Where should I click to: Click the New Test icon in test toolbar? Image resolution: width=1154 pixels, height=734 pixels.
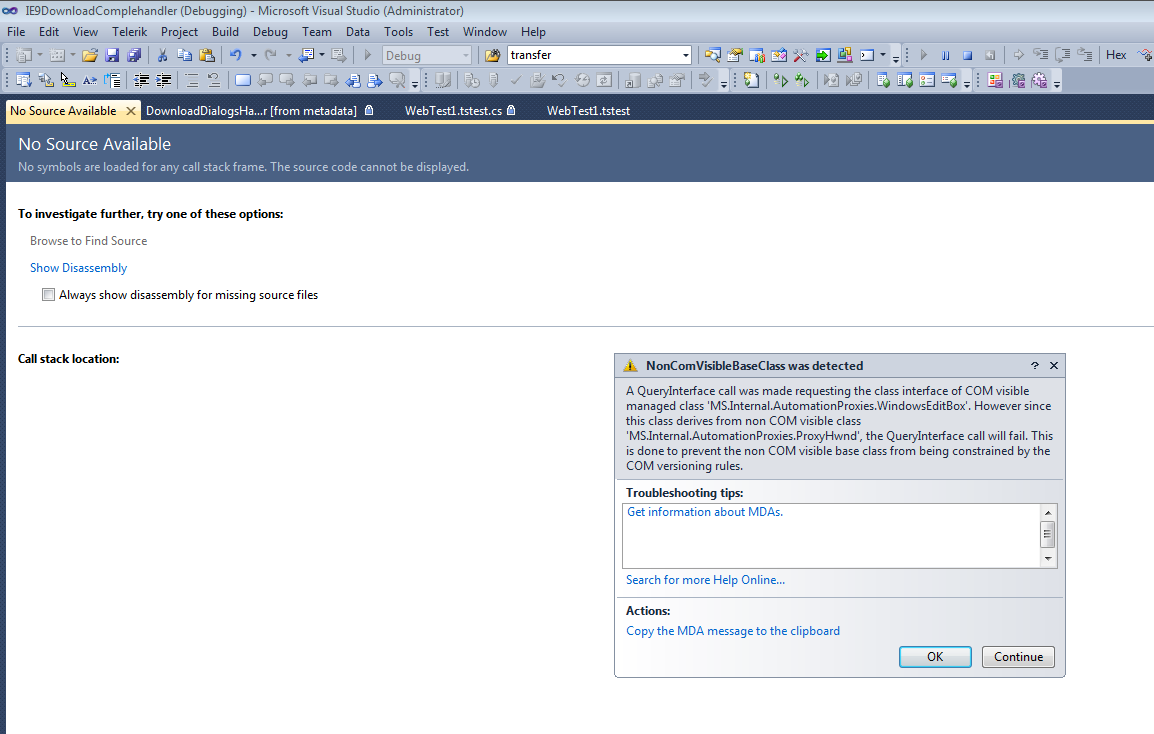pyautogui.click(x=751, y=80)
